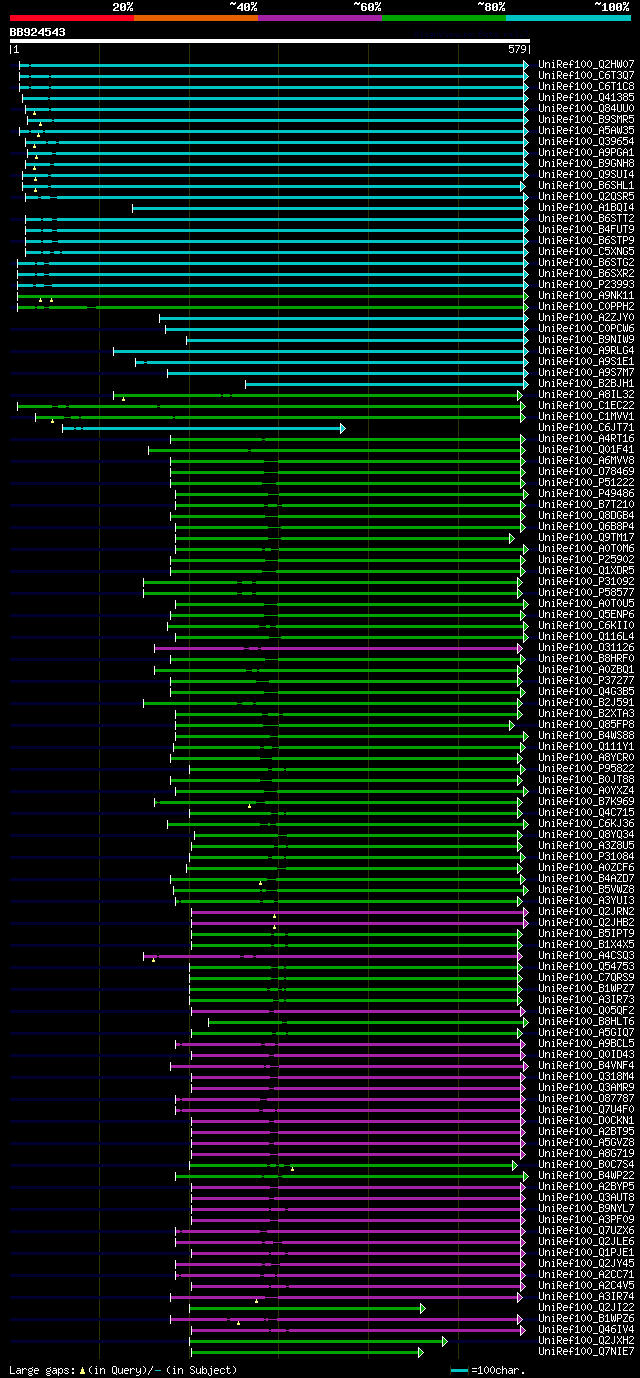Click label UniRef100_B6SHL1

click(x=586, y=185)
